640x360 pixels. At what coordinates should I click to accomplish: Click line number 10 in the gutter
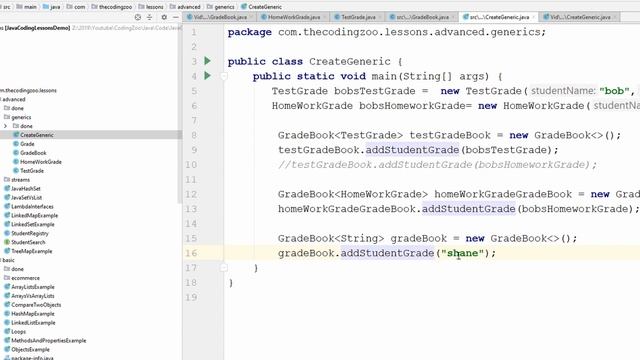pyautogui.click(x=191, y=165)
